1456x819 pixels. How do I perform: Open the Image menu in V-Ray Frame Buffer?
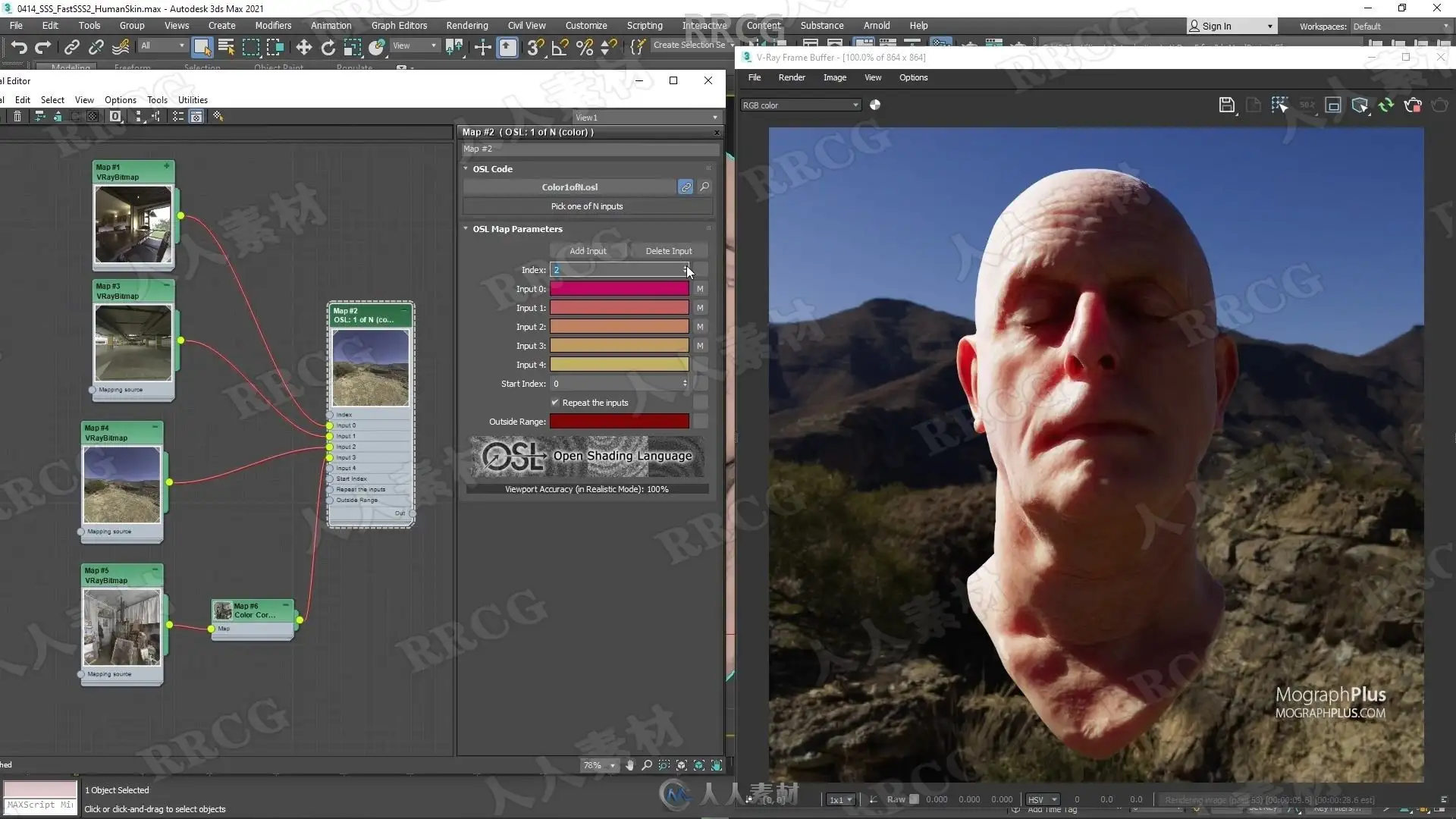[835, 77]
